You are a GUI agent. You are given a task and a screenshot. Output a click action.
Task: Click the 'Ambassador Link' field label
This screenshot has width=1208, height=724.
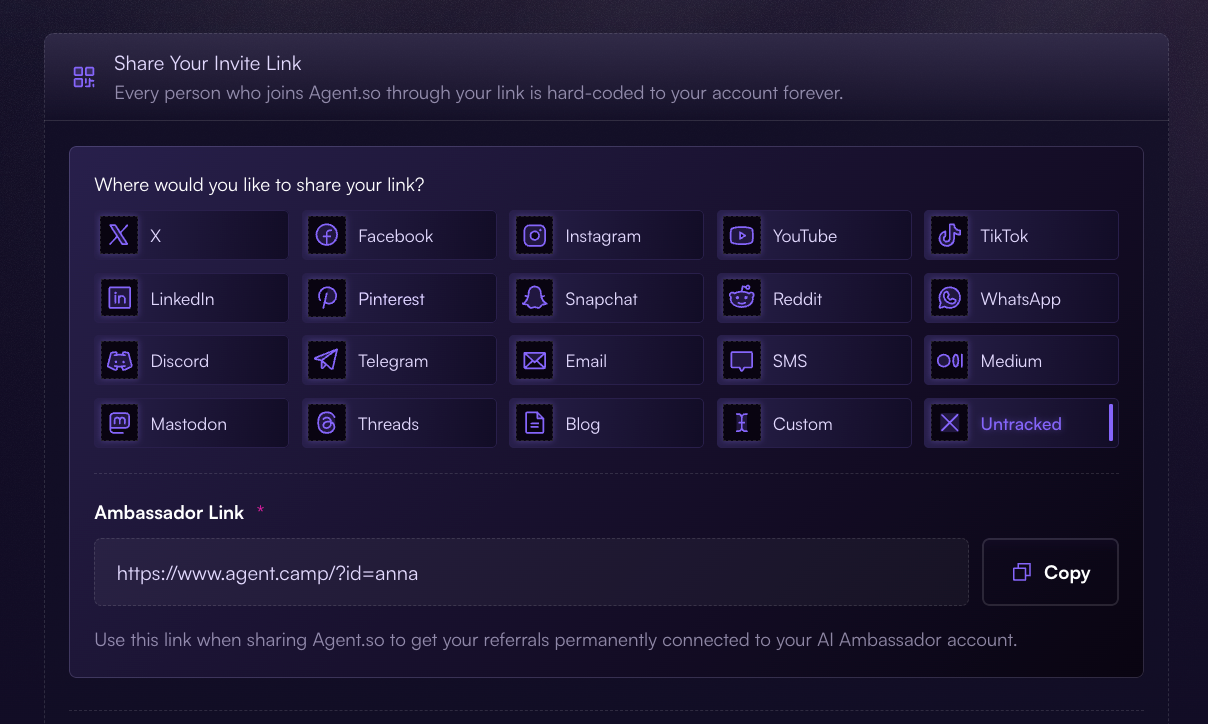[x=169, y=512]
